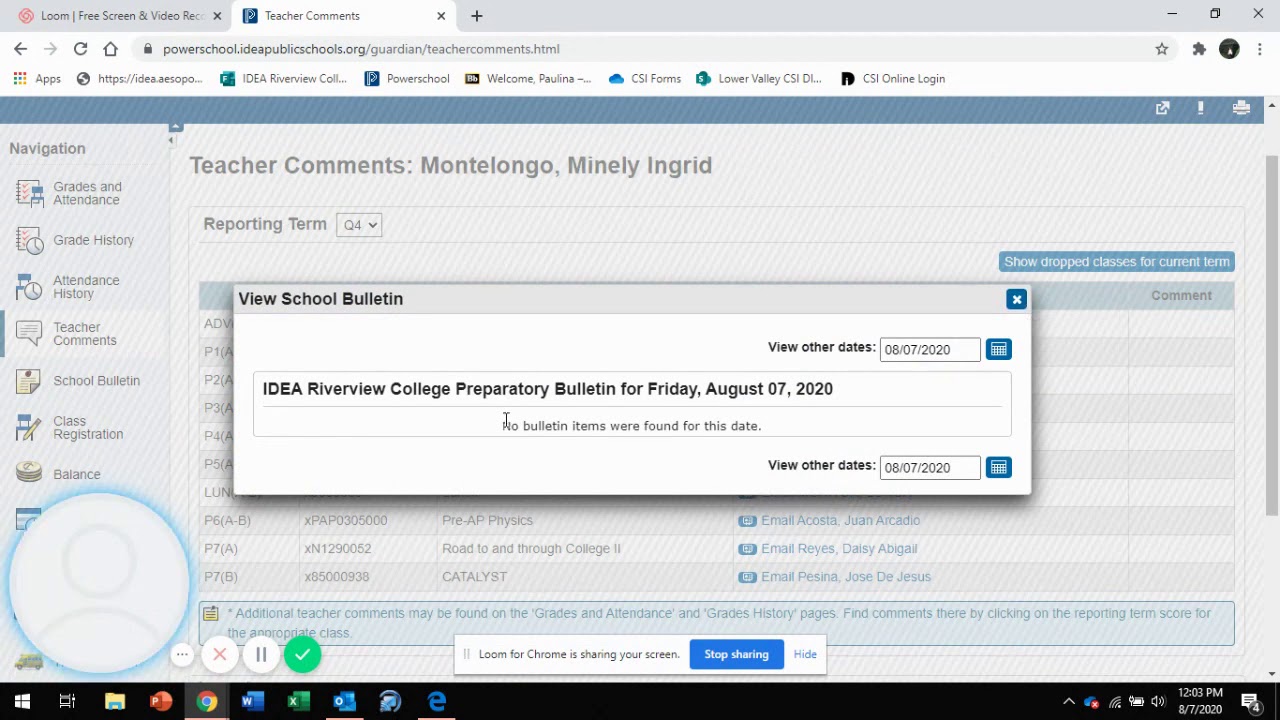Go to the browser home page
The image size is (1280, 720).
[110, 48]
